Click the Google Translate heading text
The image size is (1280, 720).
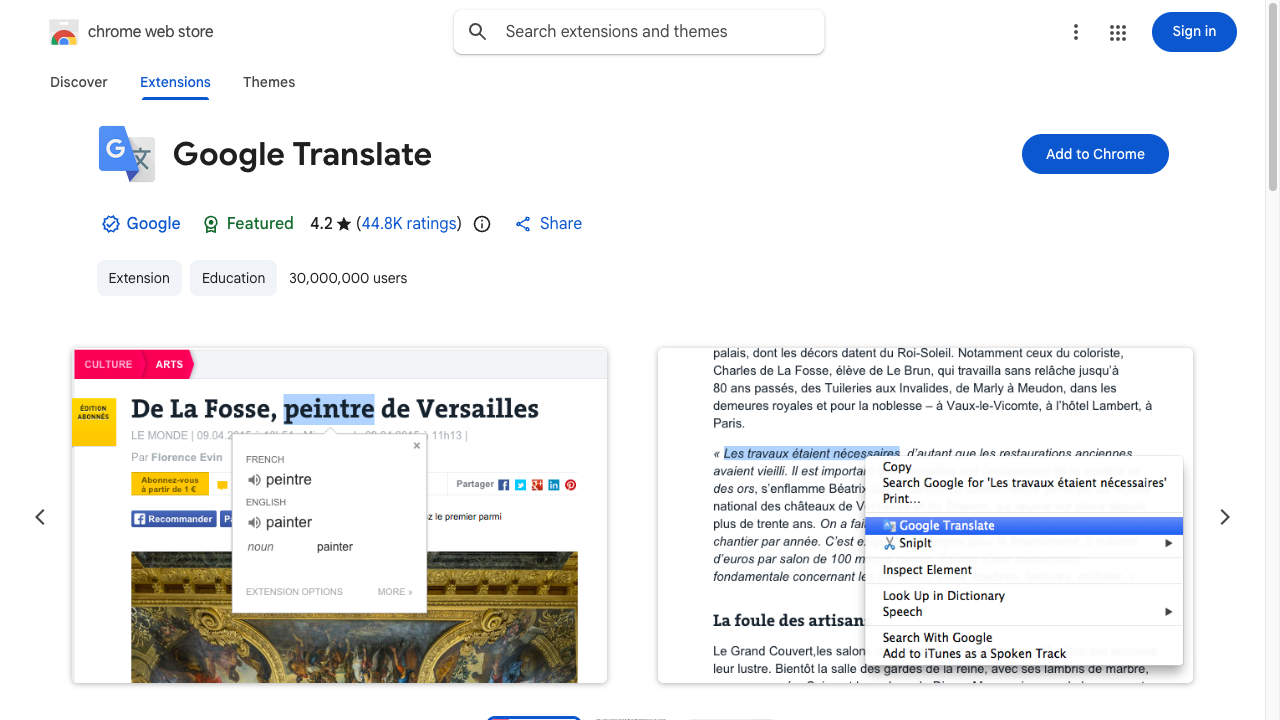click(x=302, y=154)
